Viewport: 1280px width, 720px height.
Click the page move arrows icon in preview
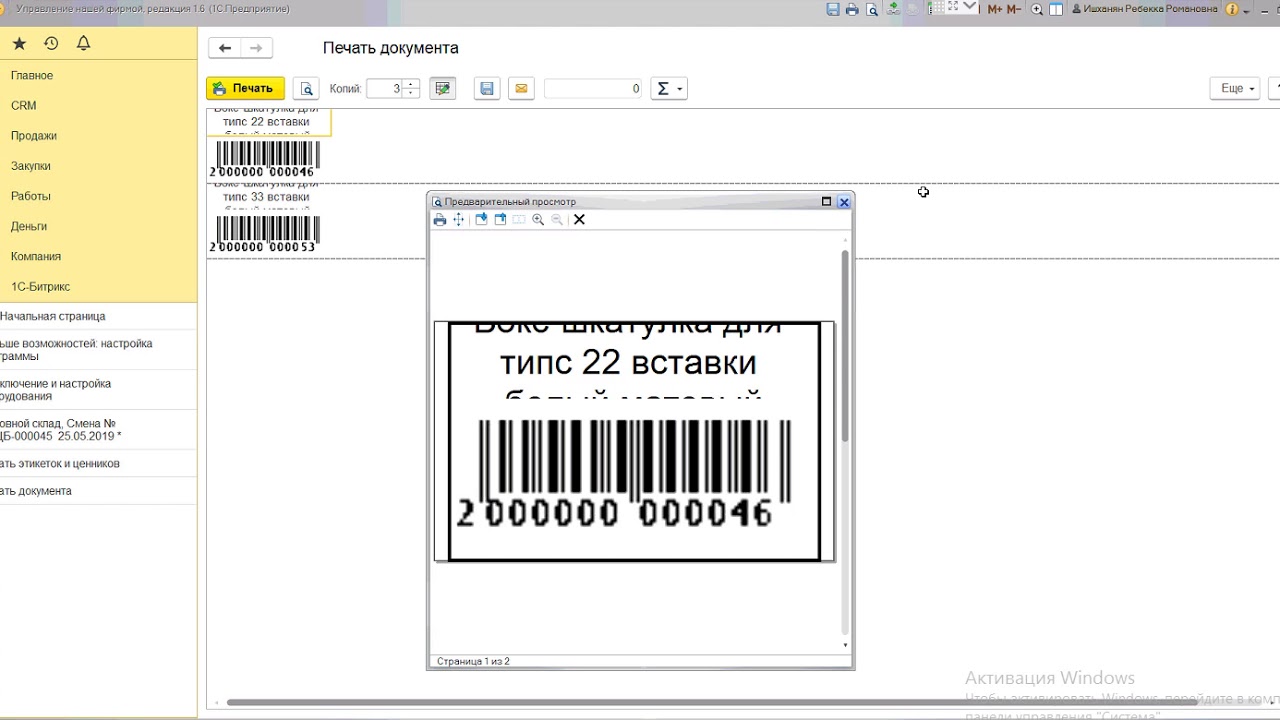[x=459, y=220]
